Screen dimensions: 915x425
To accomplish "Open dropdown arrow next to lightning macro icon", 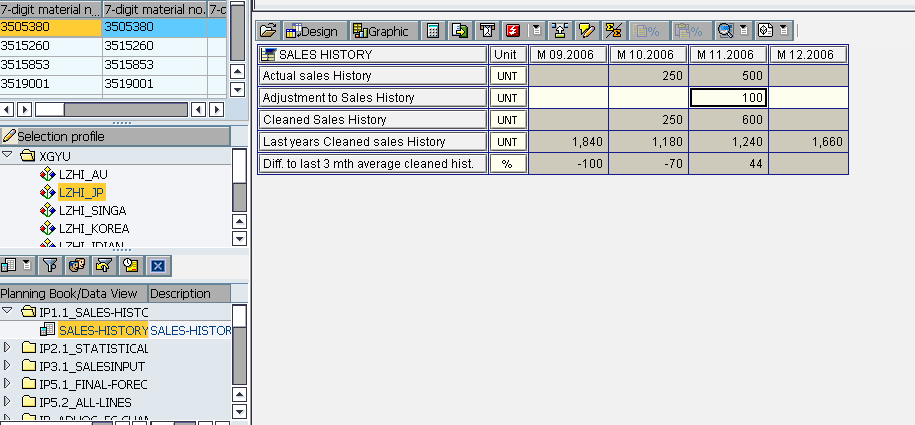I will pyautogui.click(x=536, y=31).
